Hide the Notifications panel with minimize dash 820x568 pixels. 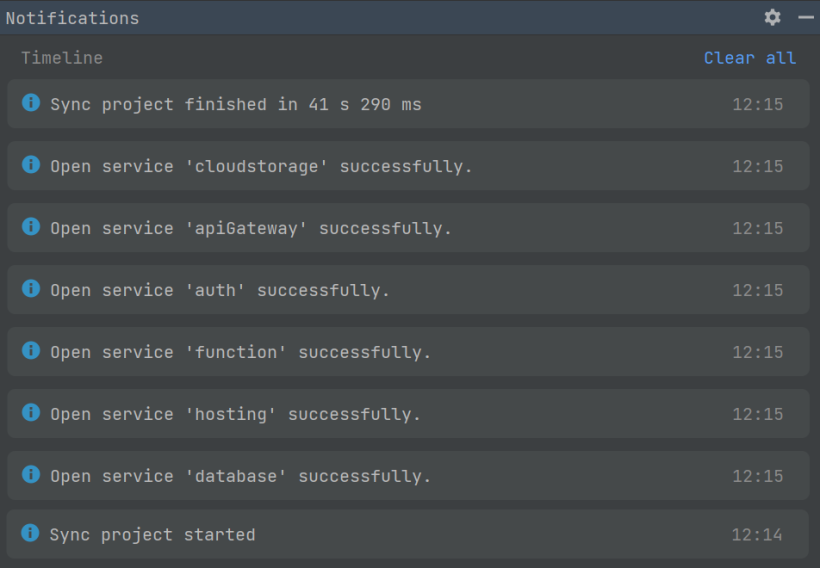[806, 18]
